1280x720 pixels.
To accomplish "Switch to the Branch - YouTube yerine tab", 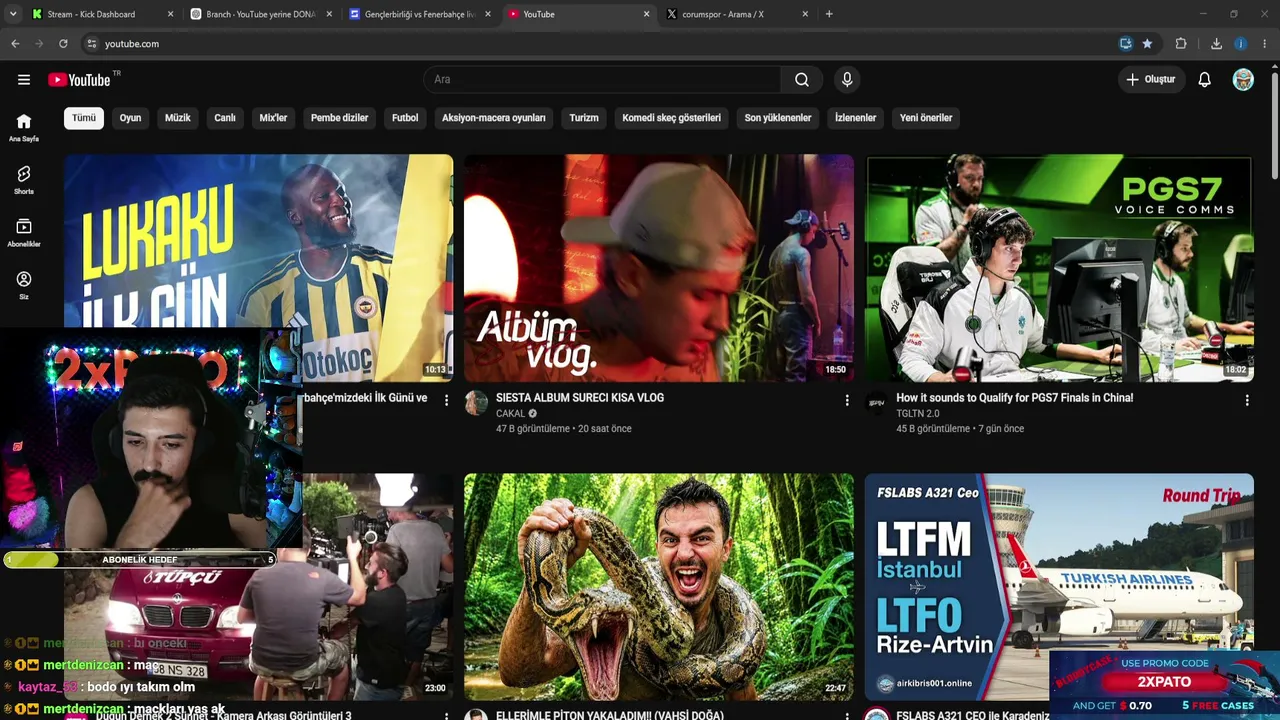I will [260, 14].
